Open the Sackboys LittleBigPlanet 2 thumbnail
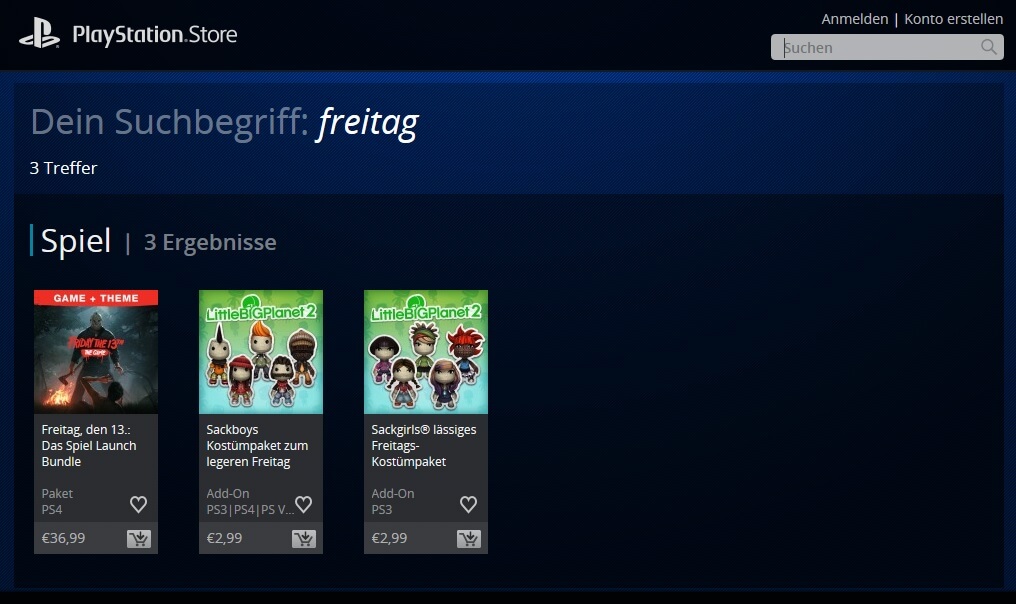The height and width of the screenshot is (604, 1016). point(261,352)
